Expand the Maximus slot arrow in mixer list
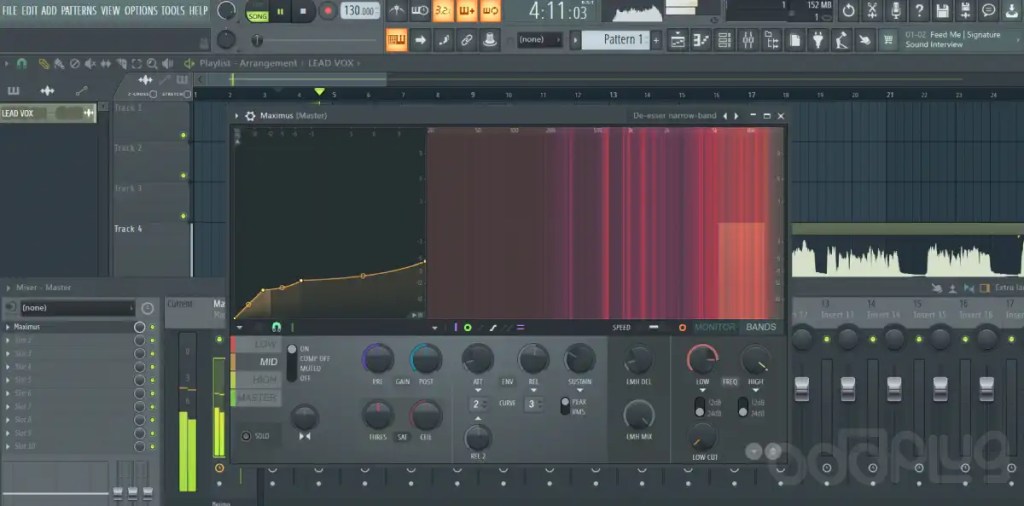Image resolution: width=1024 pixels, height=506 pixels. (x=8, y=327)
